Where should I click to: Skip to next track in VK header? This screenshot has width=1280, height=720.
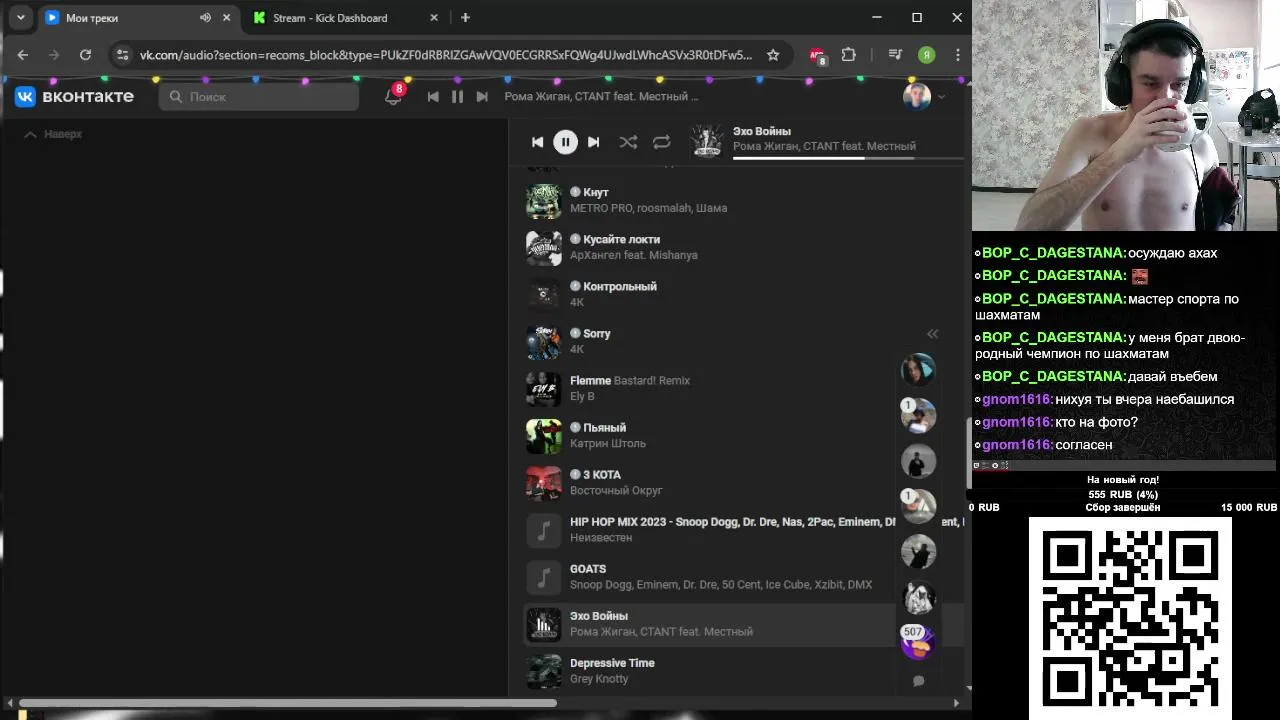click(x=482, y=96)
